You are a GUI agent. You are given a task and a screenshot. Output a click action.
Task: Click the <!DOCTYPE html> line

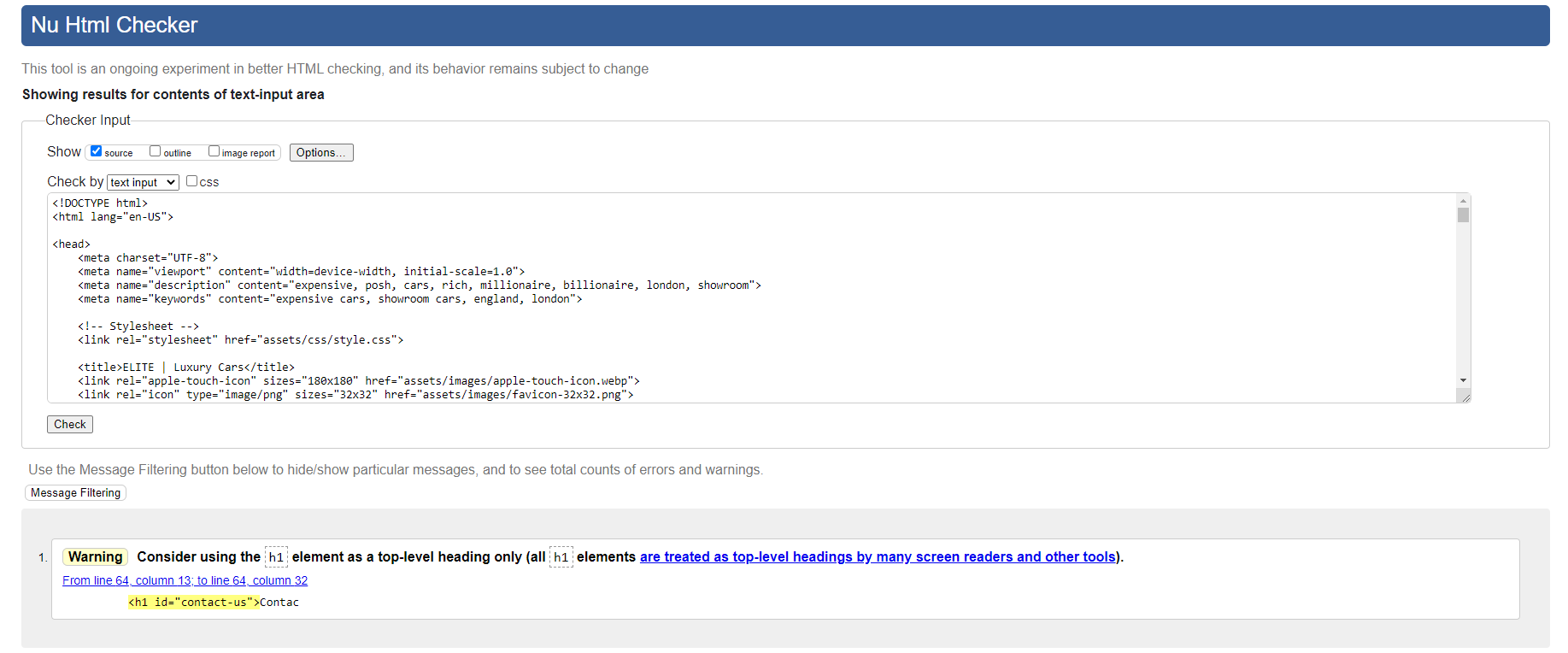tap(100, 203)
